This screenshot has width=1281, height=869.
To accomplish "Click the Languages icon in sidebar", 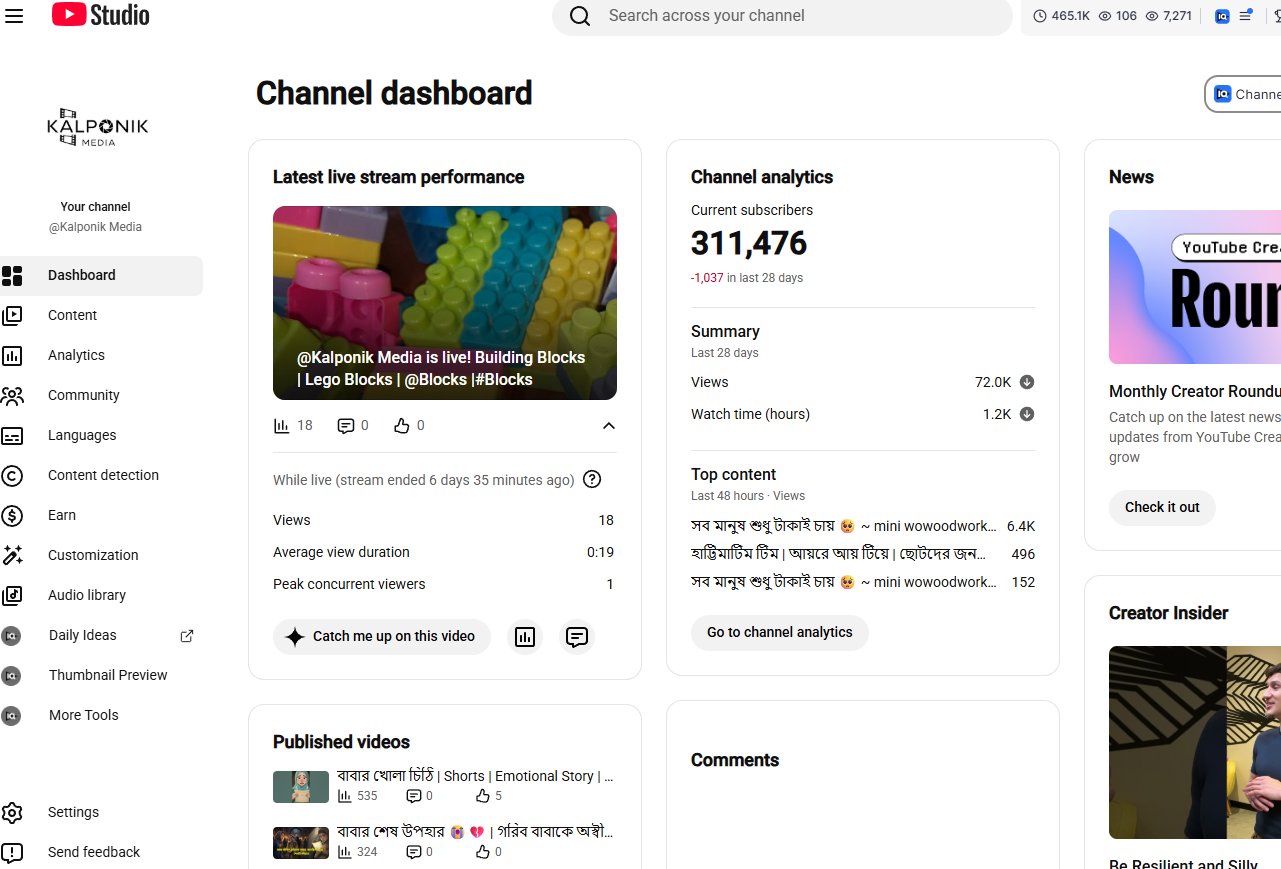I will coord(12,436).
